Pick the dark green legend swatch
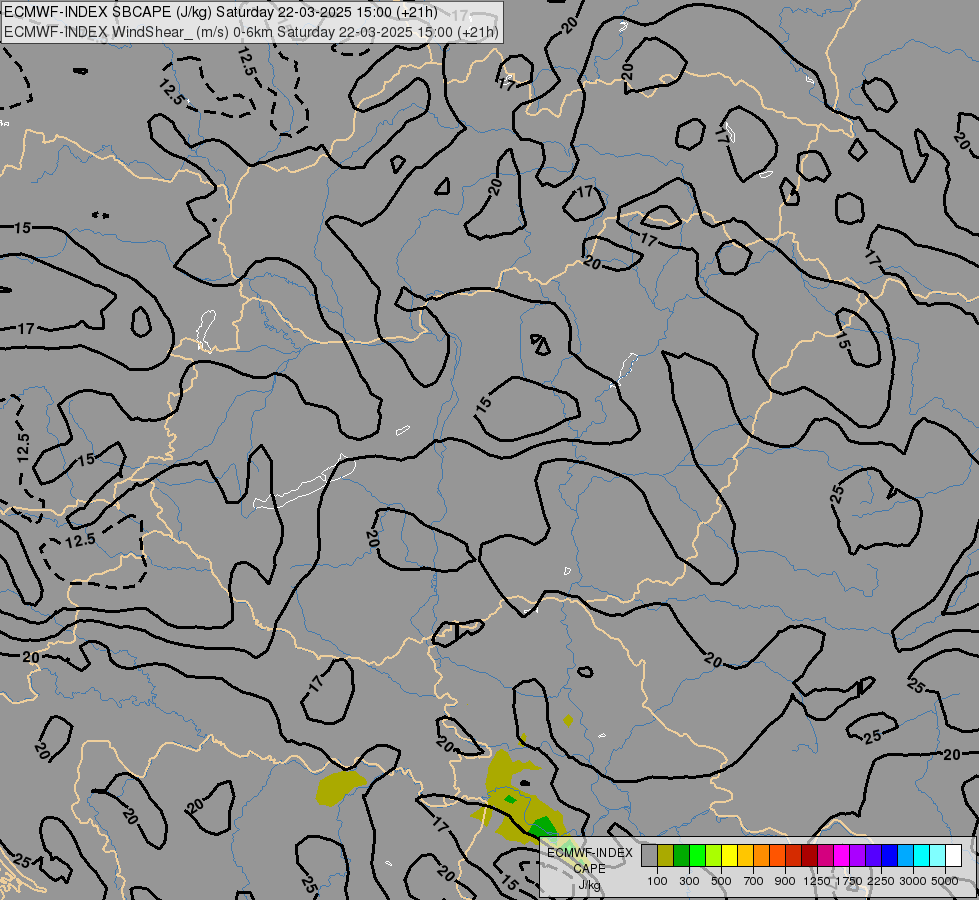979x900 pixels. [681, 856]
